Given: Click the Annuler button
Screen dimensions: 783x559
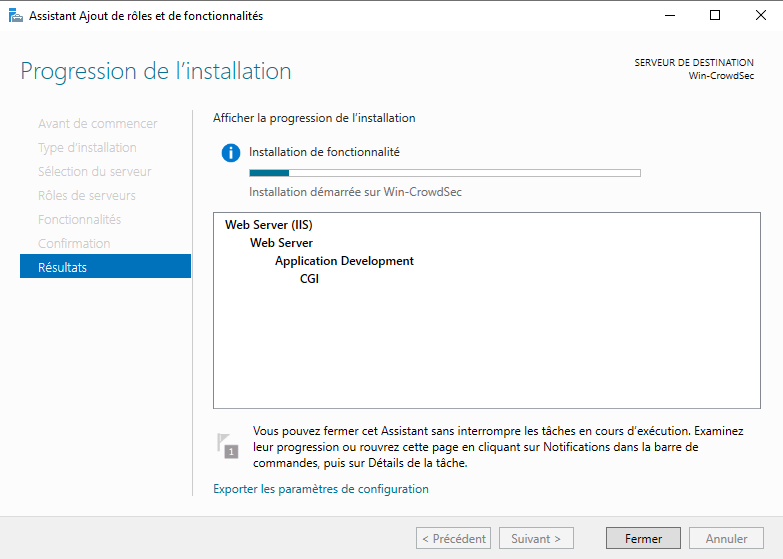Looking at the screenshot, I should [x=726, y=538].
